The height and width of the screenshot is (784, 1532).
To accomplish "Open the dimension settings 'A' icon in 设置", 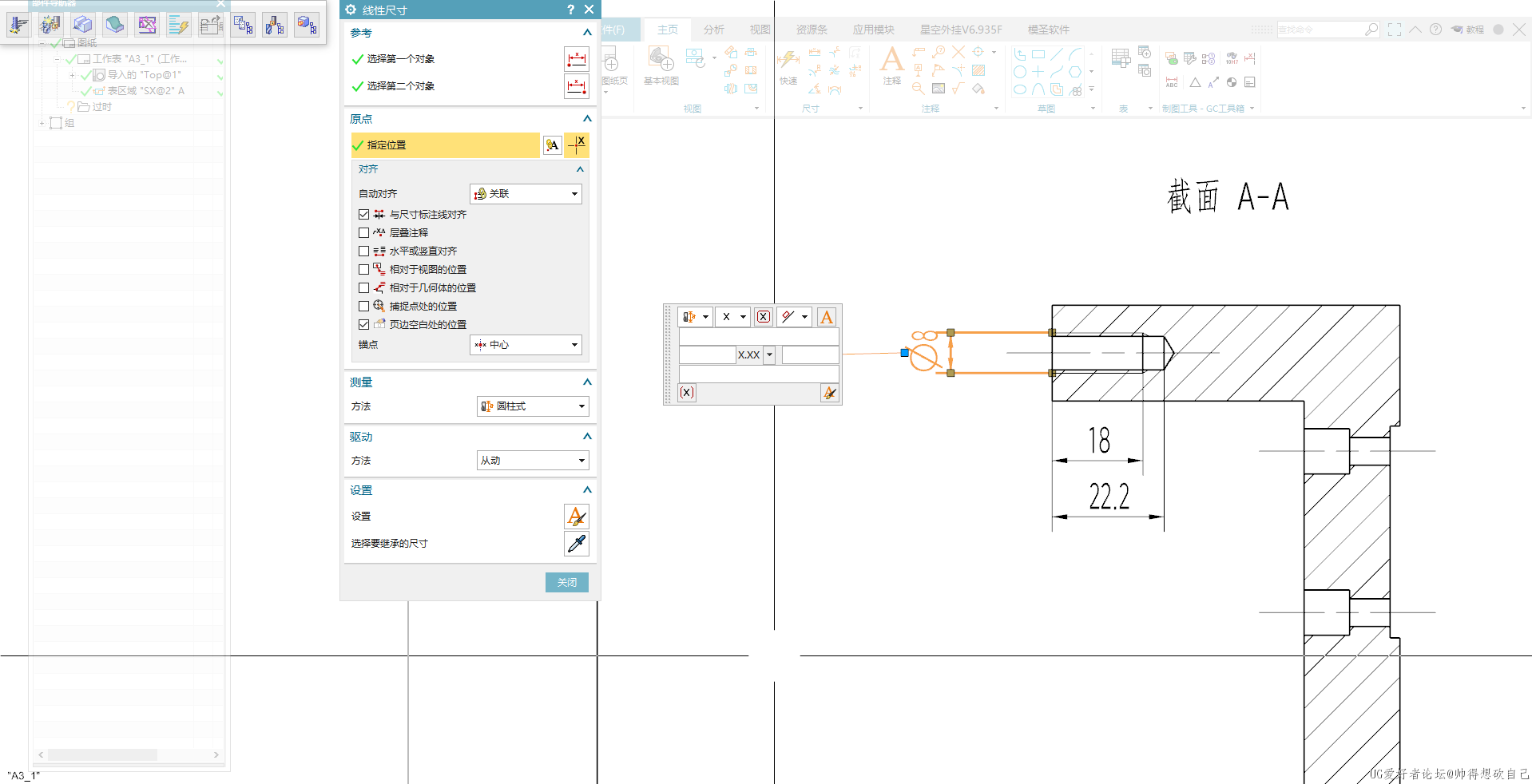I will pos(577,517).
